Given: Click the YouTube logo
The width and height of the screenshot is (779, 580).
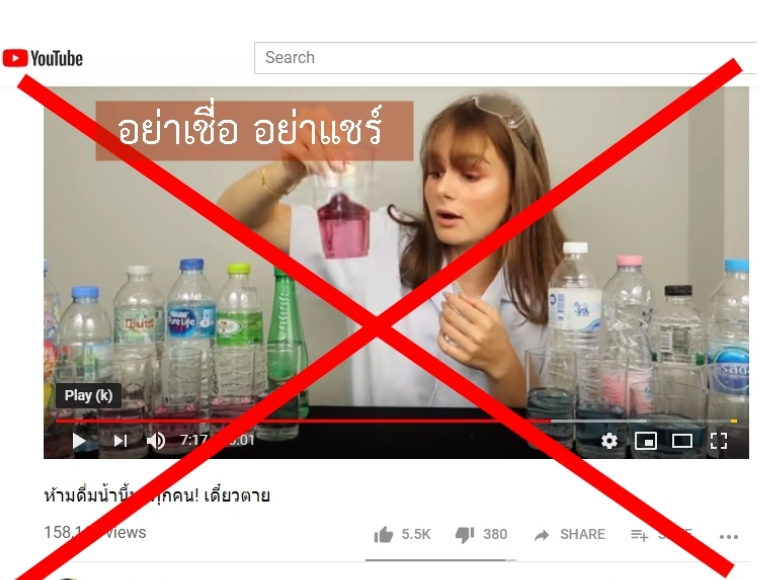Looking at the screenshot, I should [43, 58].
